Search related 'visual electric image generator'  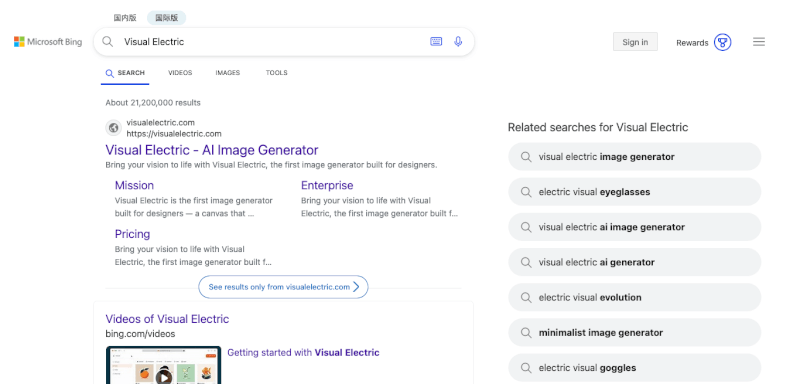pyautogui.click(x=635, y=157)
